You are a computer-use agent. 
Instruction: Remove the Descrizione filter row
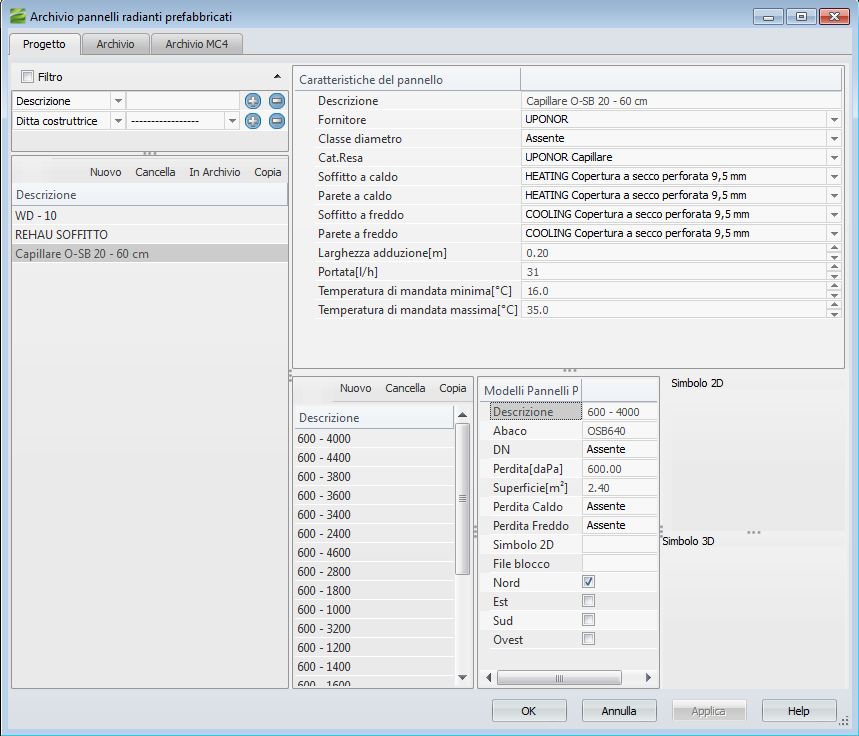(277, 101)
